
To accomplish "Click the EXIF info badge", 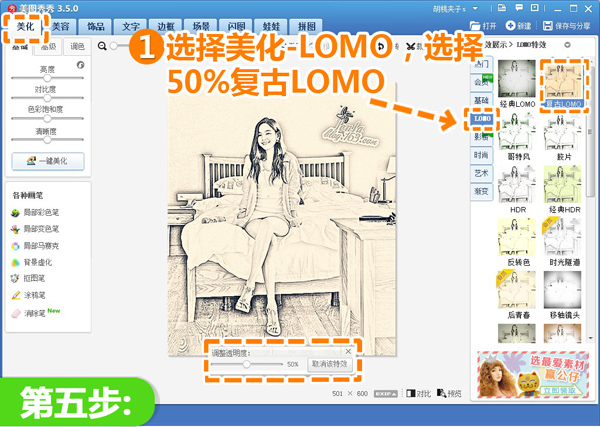I will 385,394.
